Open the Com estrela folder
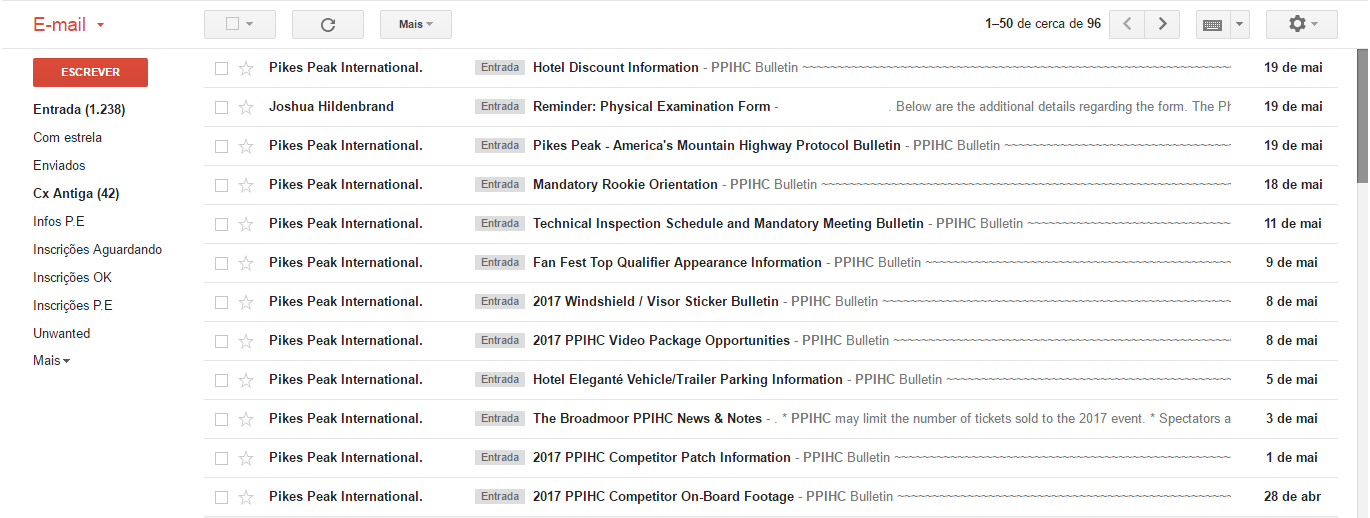 [67, 138]
